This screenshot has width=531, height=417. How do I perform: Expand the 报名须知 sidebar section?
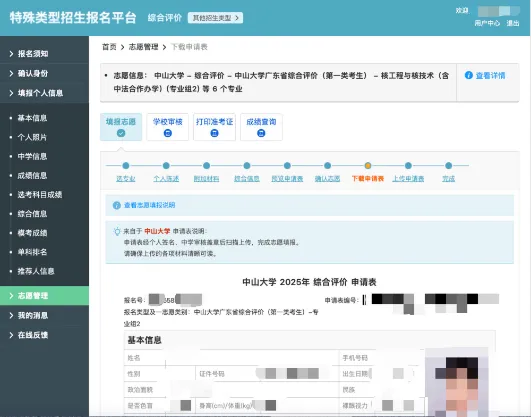point(44,54)
